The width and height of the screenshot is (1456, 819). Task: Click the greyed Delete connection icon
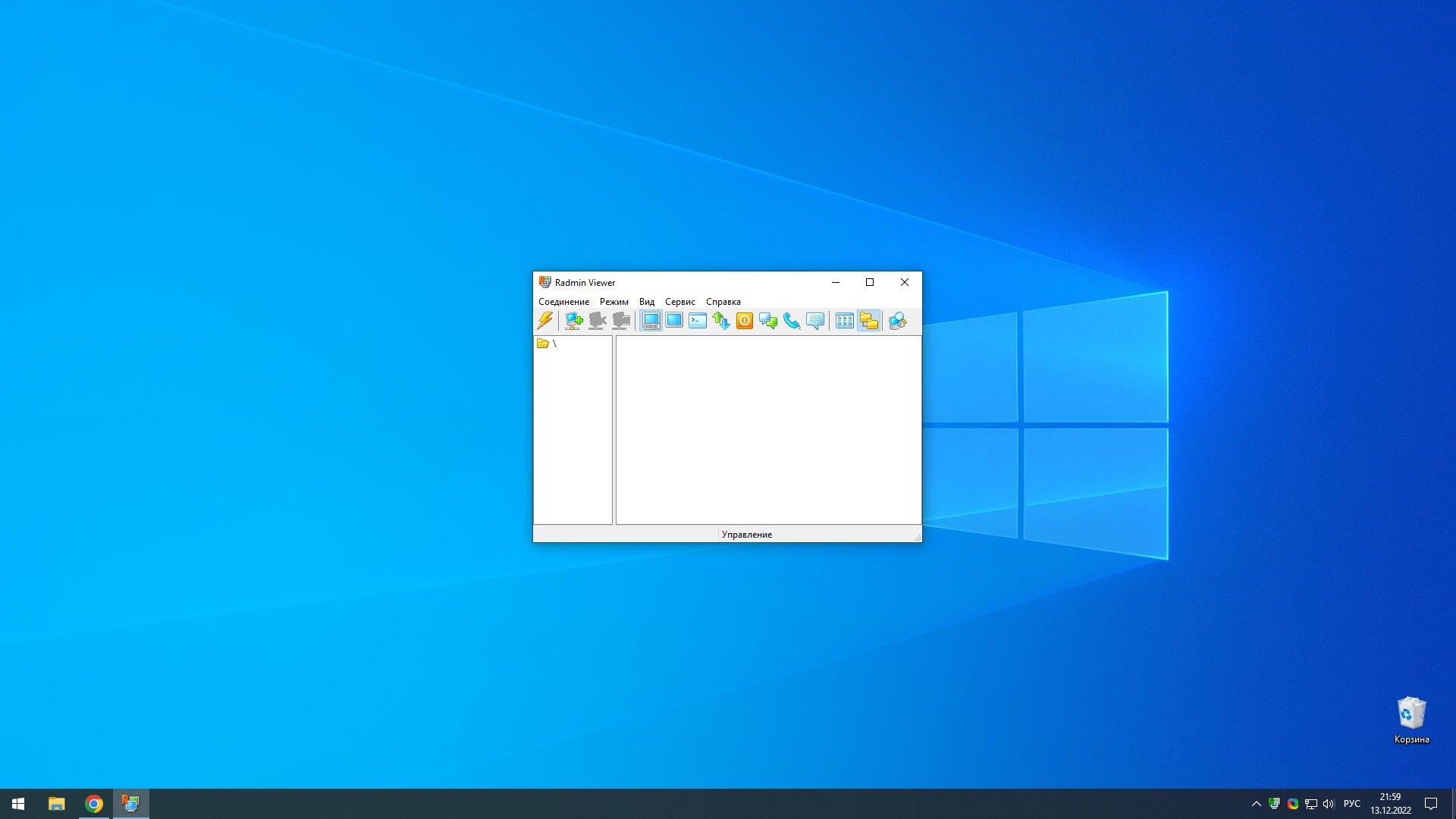tap(598, 321)
